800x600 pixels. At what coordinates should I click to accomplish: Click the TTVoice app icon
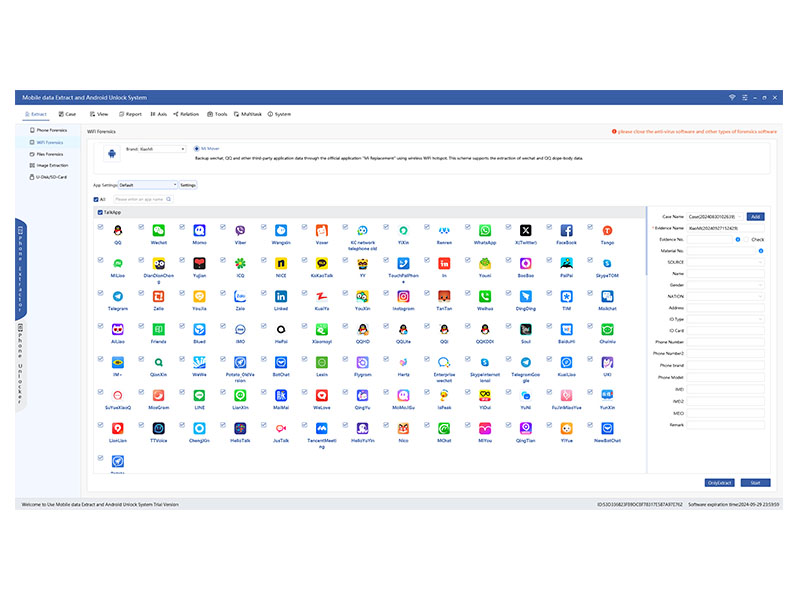tap(159, 429)
